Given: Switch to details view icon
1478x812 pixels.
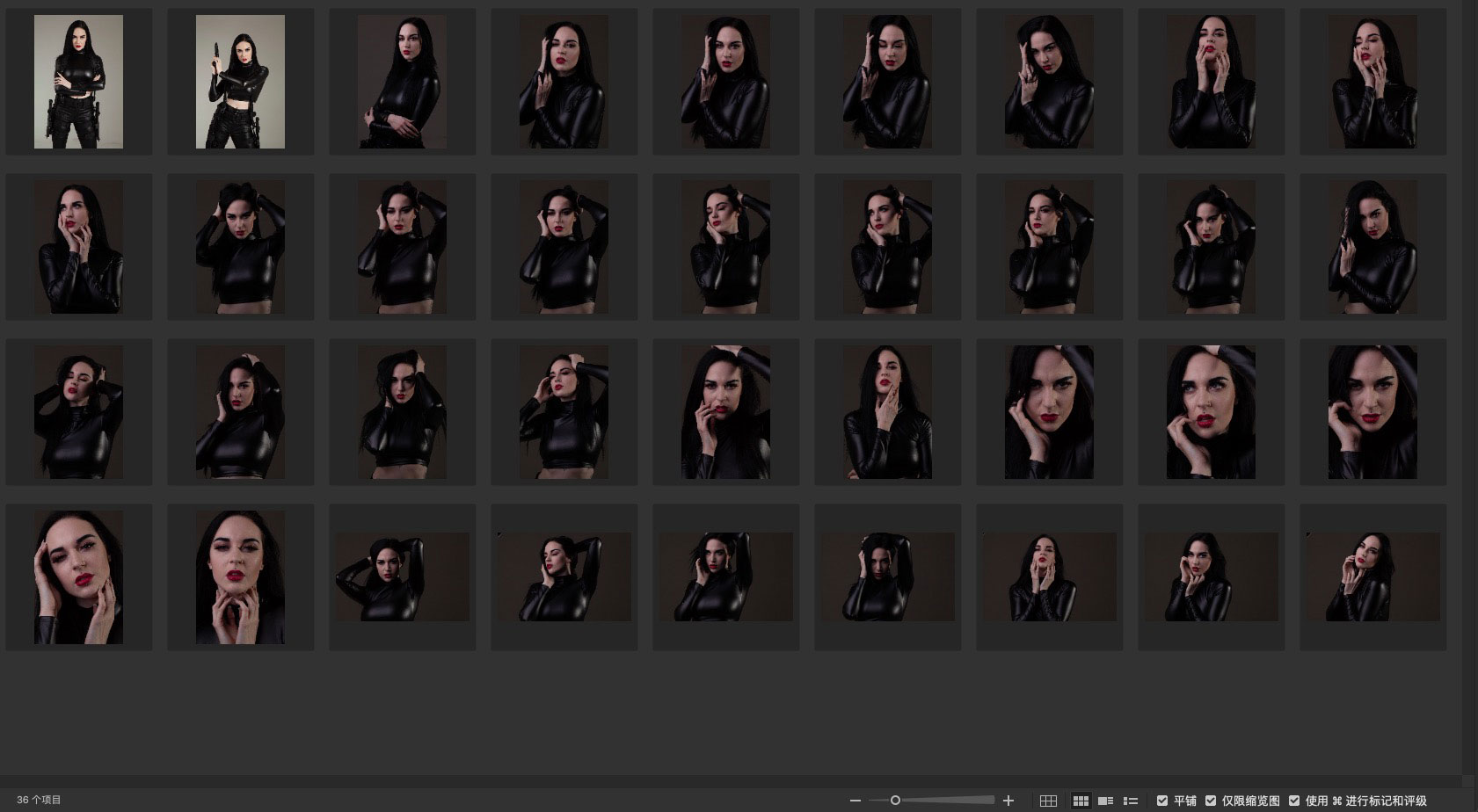Looking at the screenshot, I should (1106, 801).
